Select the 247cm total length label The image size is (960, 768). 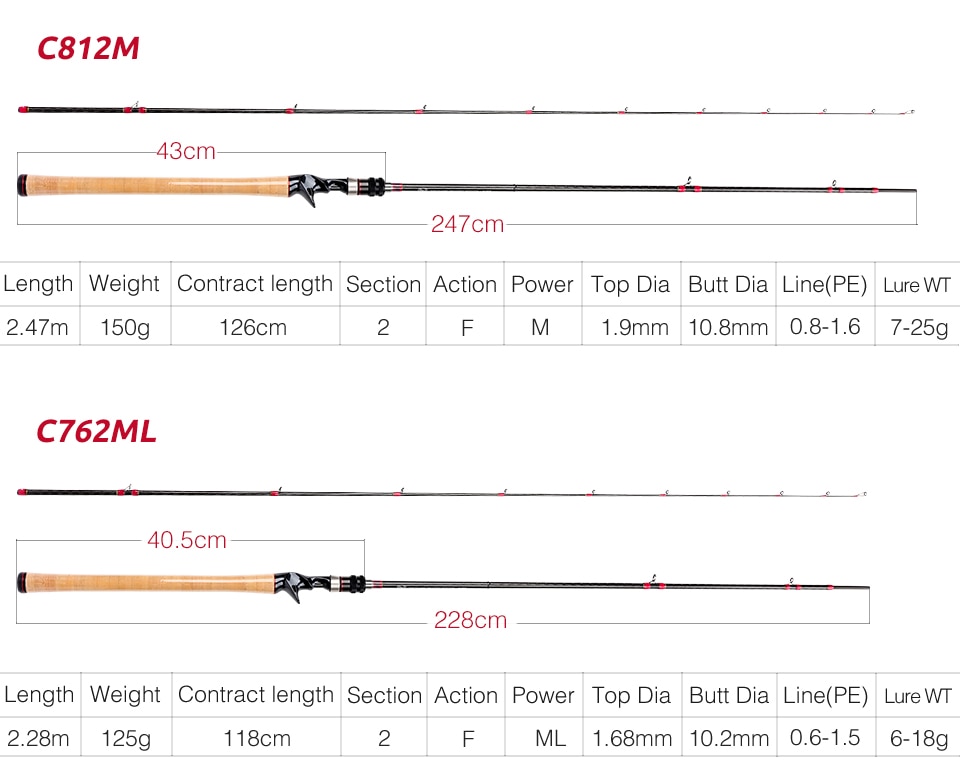pyautogui.click(x=467, y=224)
